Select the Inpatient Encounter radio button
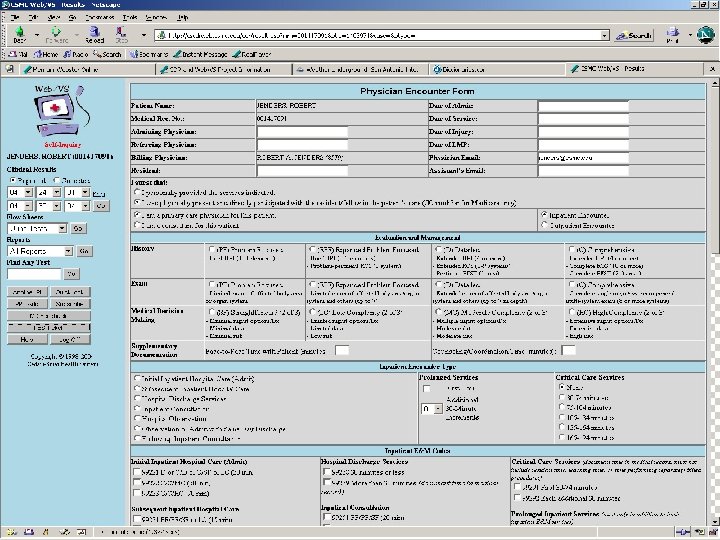The height and width of the screenshot is (540, 720). (545, 214)
